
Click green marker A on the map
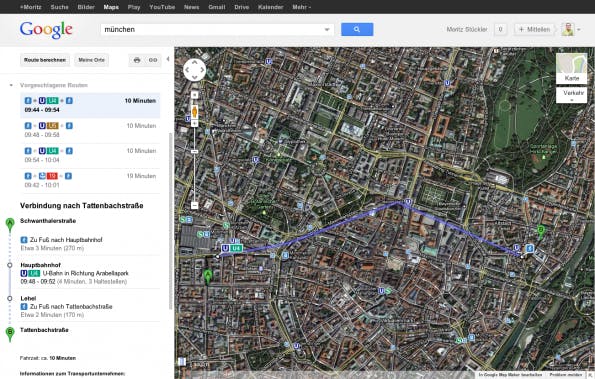point(207,277)
